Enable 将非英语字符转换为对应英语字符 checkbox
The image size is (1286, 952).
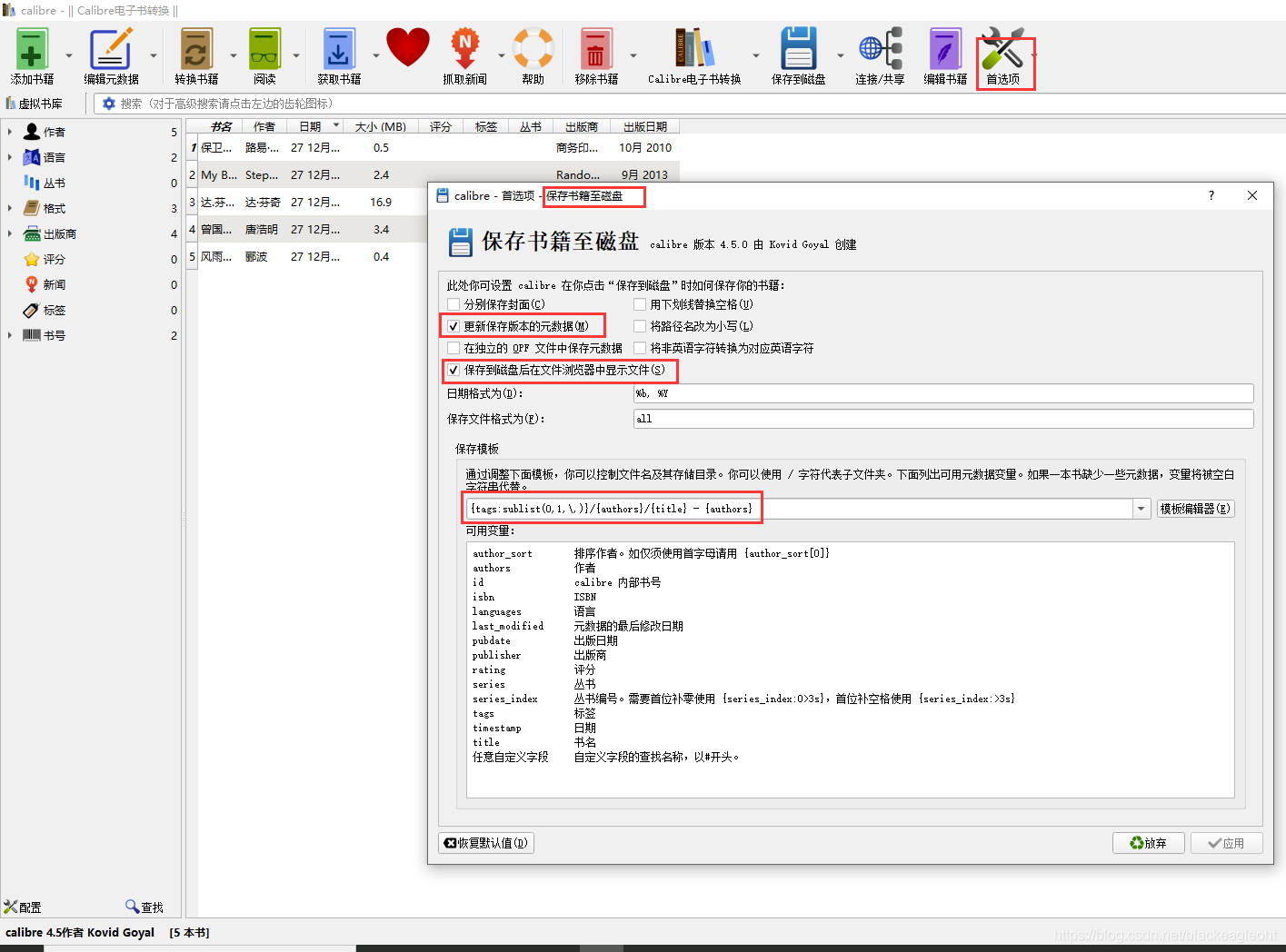click(x=640, y=348)
